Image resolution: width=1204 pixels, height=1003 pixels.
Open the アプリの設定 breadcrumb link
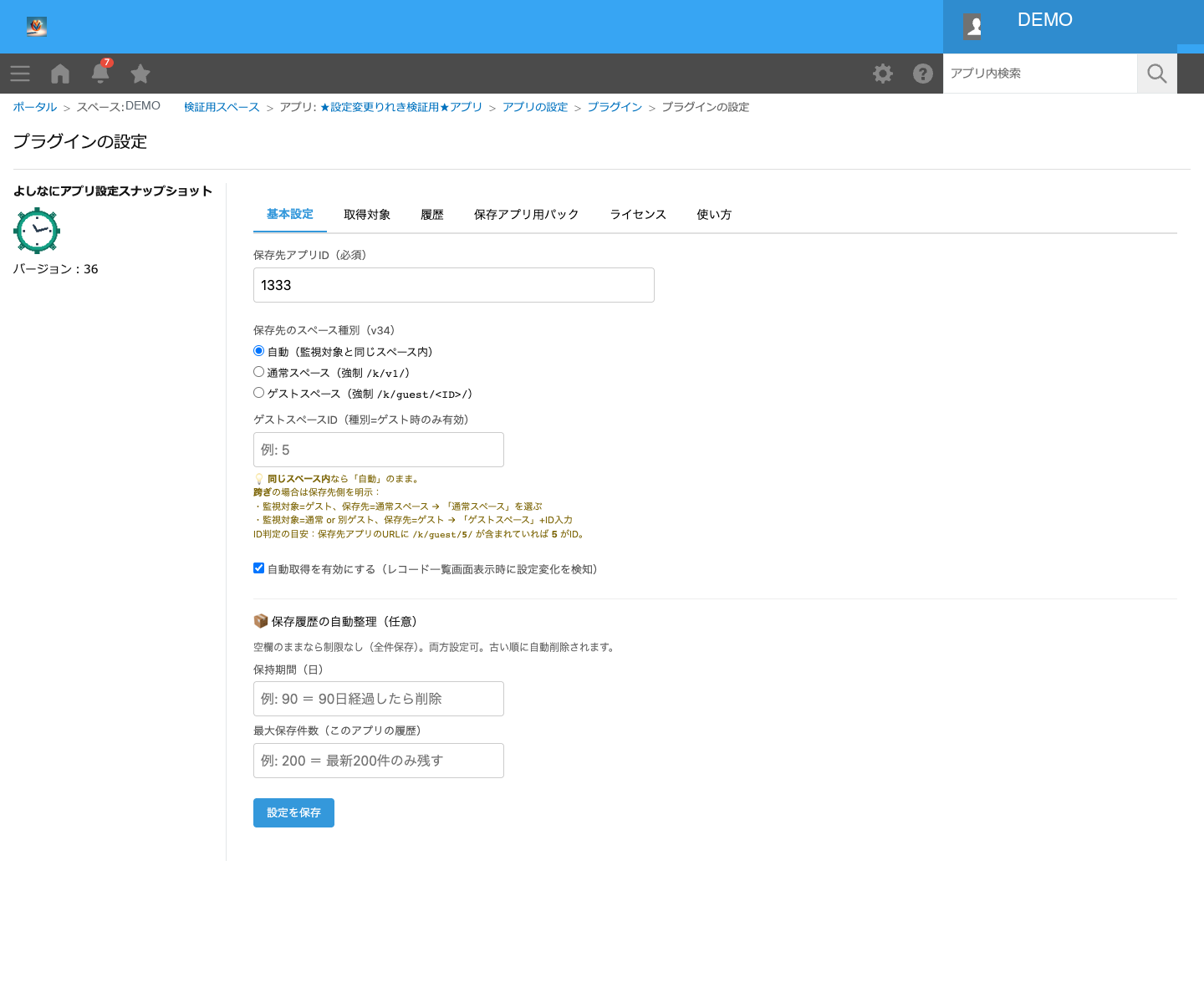click(x=535, y=107)
